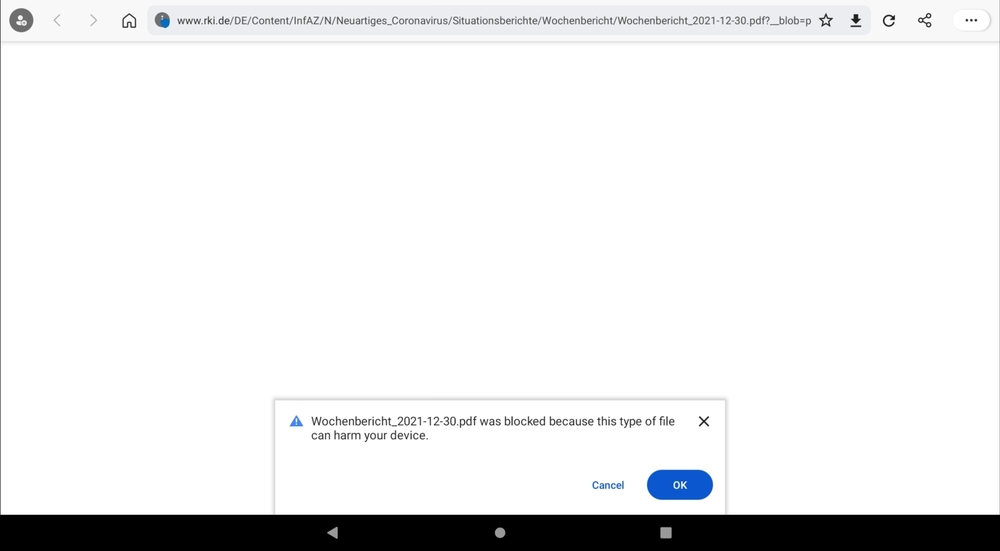Open the three-dot browser menu
The width and height of the screenshot is (1000, 551).
pyautogui.click(x=971, y=20)
